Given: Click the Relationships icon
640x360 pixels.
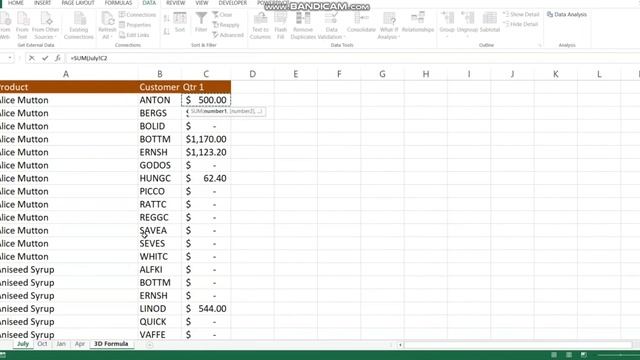Looking at the screenshot, I should coord(418,22).
